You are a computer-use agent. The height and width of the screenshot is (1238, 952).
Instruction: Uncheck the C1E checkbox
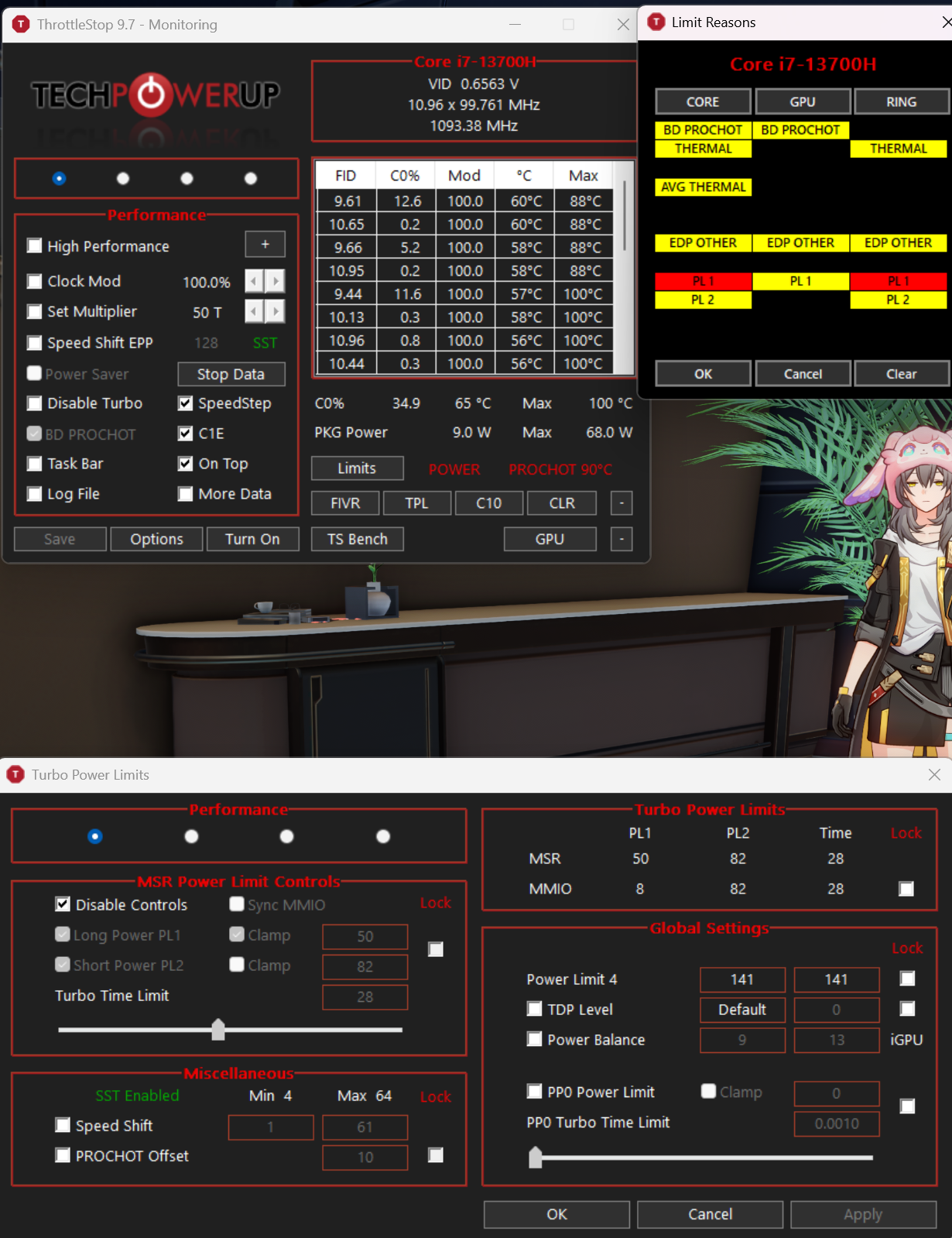tap(185, 434)
